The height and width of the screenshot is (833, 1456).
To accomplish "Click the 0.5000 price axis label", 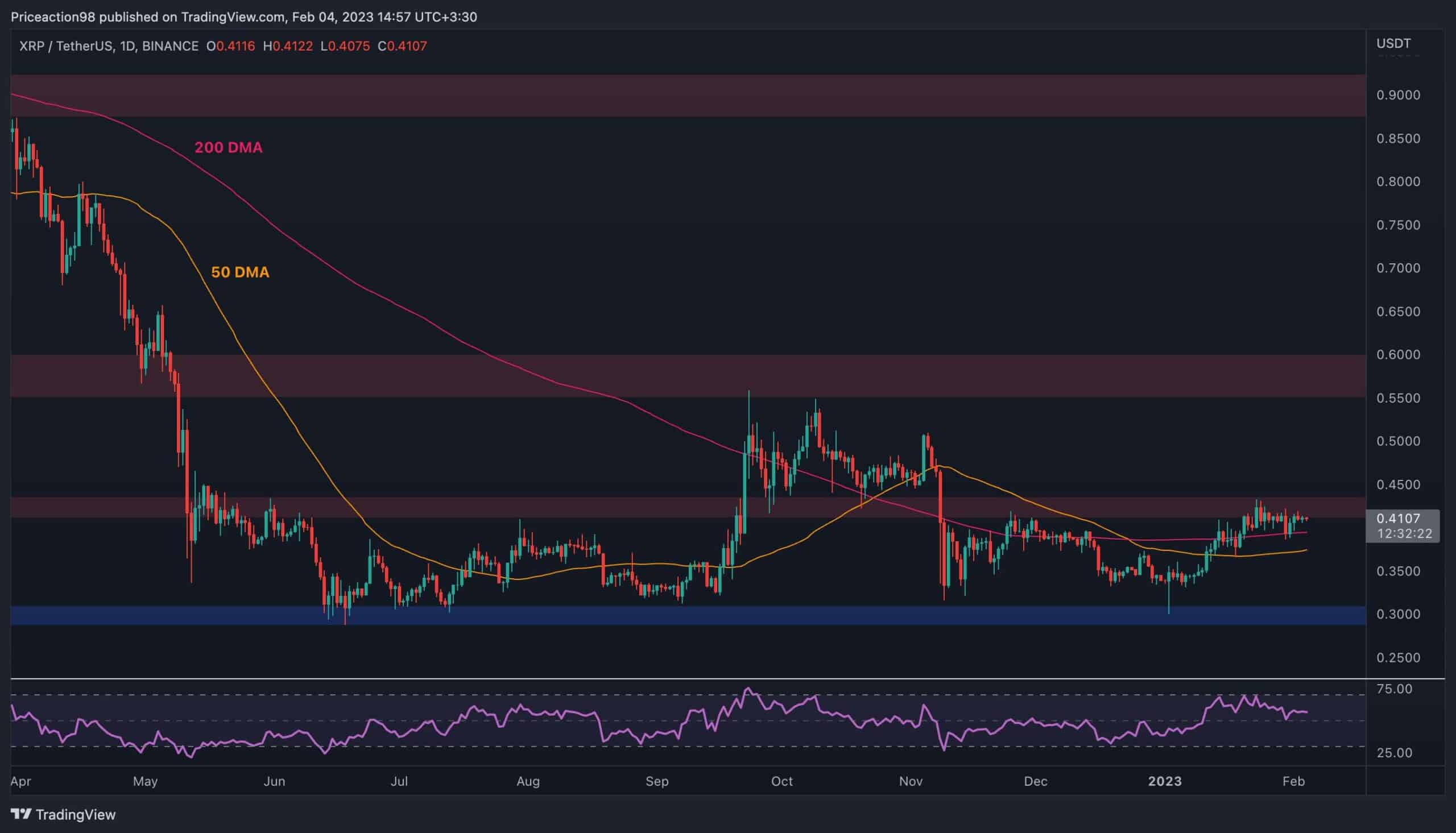I will pyautogui.click(x=1398, y=441).
